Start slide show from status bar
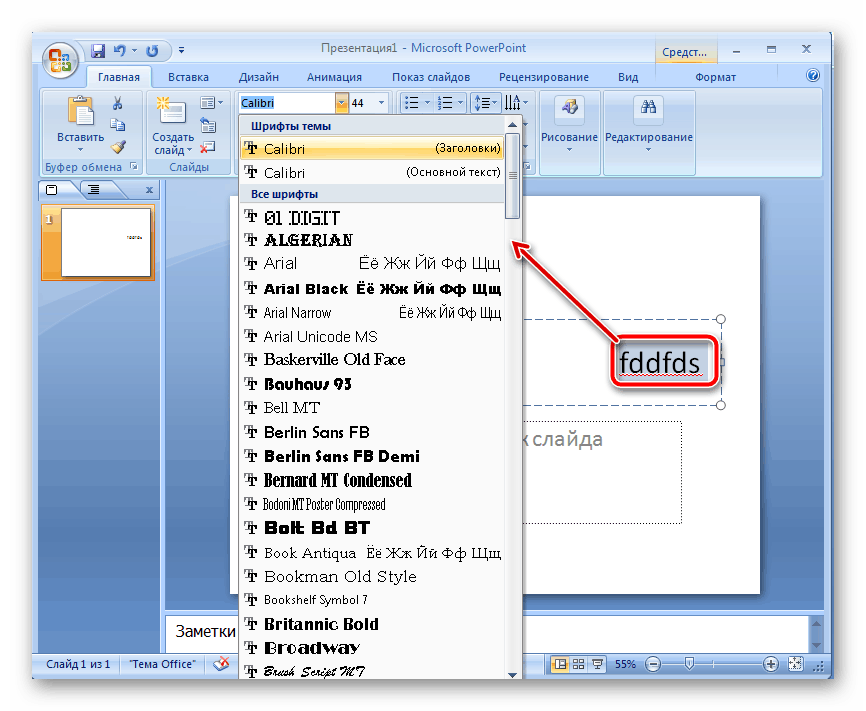866x711 pixels. click(x=597, y=664)
